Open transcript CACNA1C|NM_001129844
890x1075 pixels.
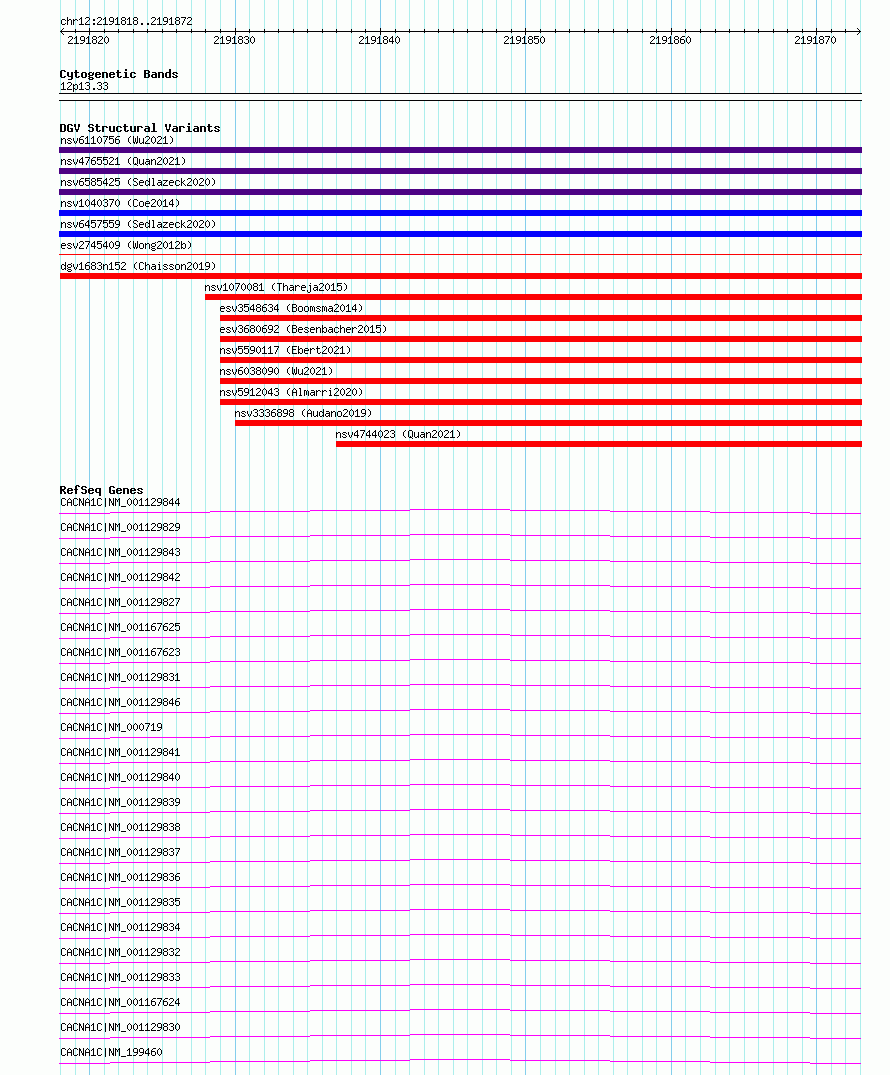120,503
